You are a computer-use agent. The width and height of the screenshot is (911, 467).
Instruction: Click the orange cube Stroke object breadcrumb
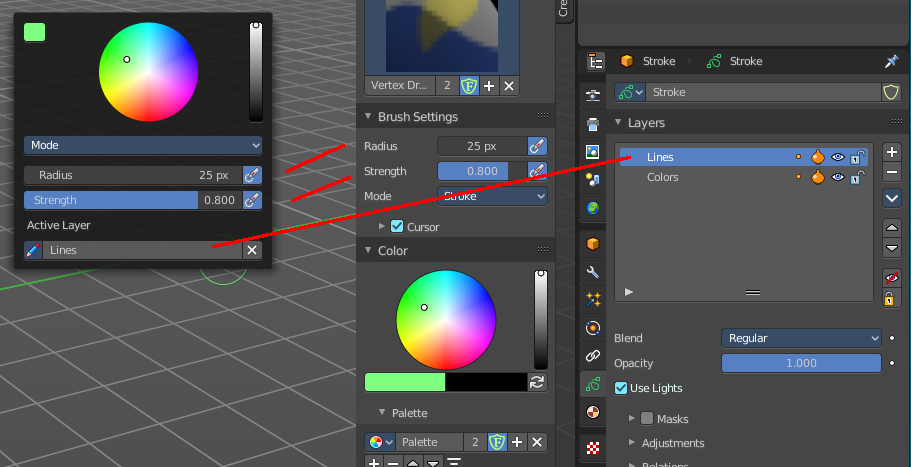pyautogui.click(x=648, y=61)
